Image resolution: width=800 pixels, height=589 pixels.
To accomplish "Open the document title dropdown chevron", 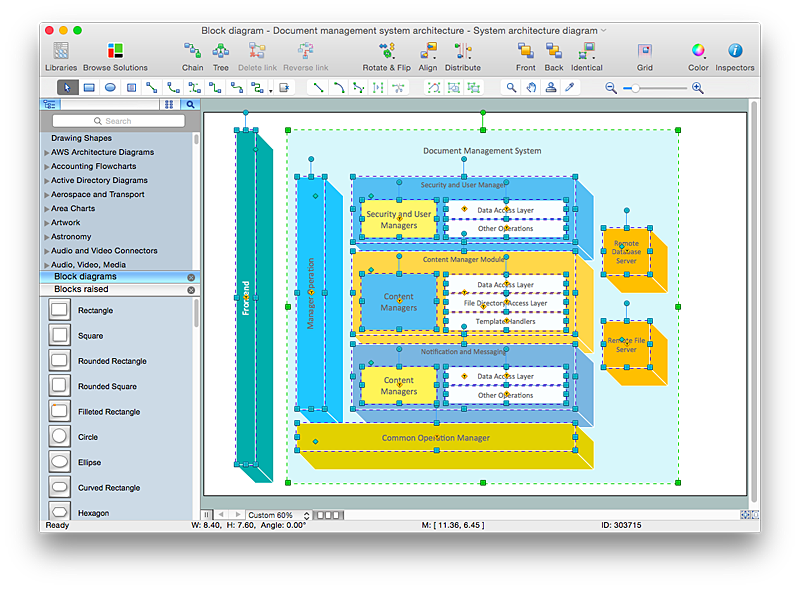I will 604,31.
